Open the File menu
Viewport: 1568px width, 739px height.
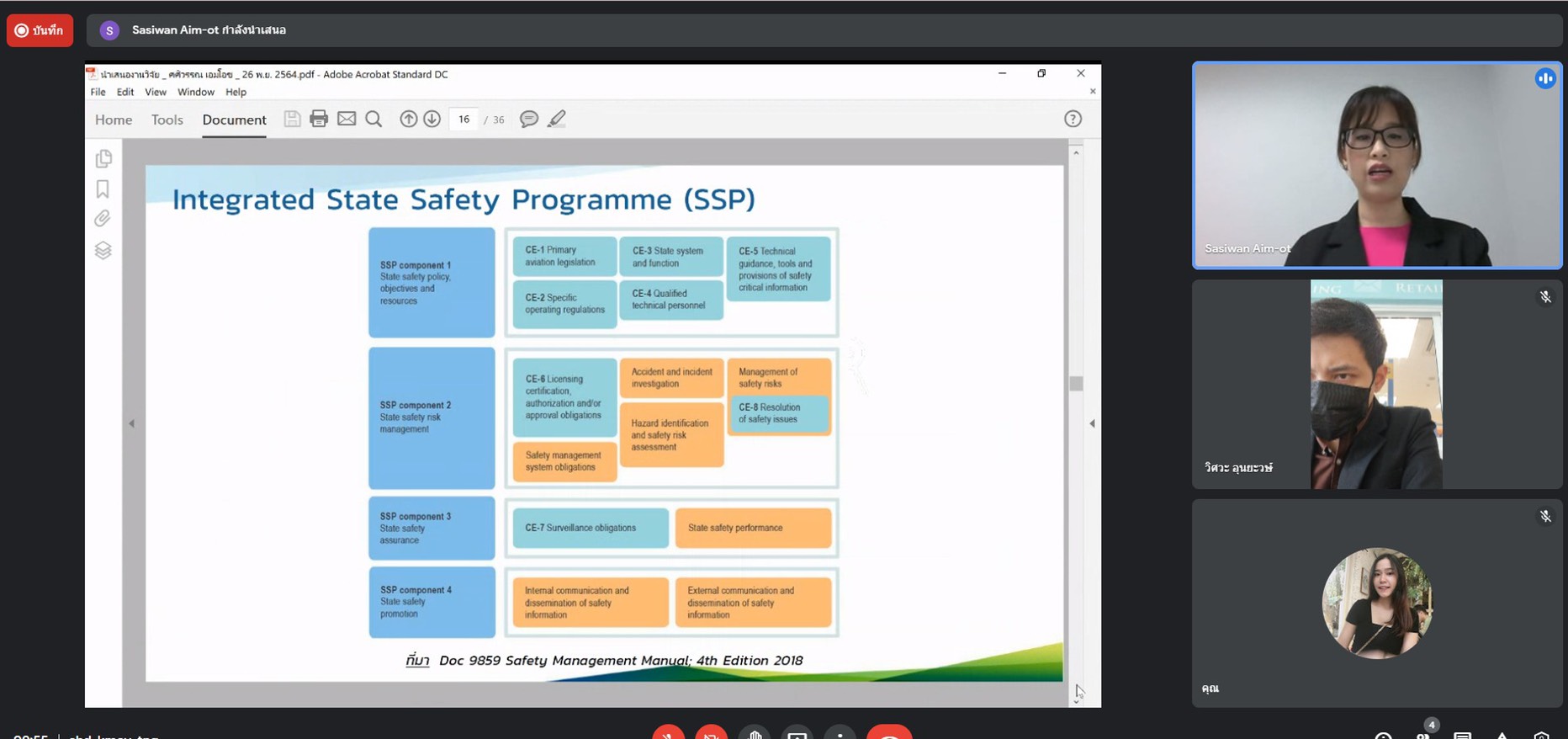98,92
